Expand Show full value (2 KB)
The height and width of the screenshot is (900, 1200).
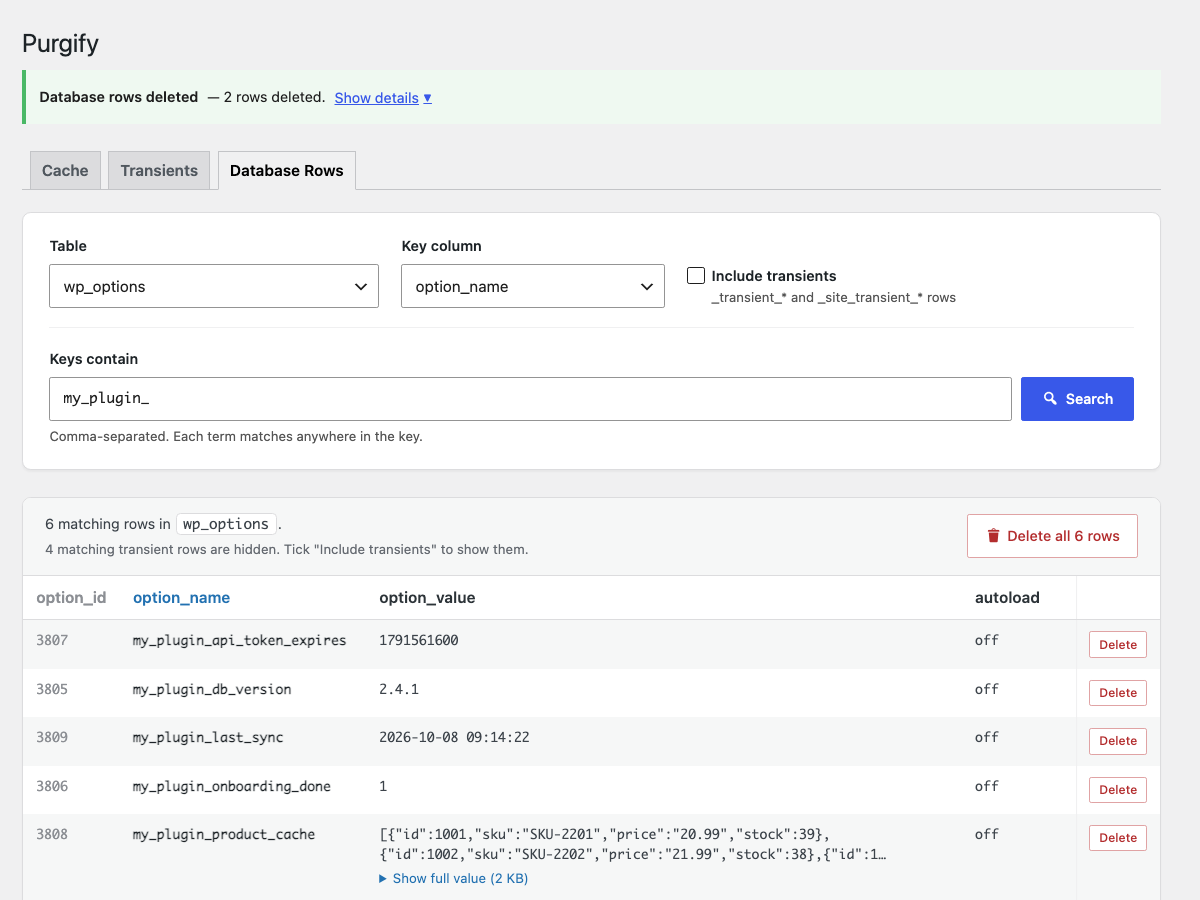pos(453,878)
